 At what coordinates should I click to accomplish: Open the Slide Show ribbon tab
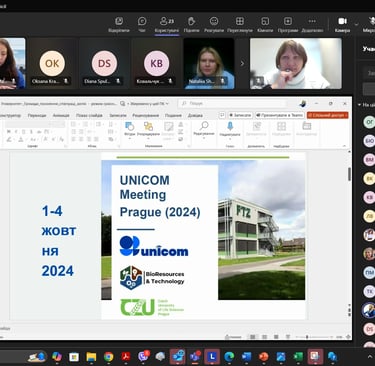(89, 115)
